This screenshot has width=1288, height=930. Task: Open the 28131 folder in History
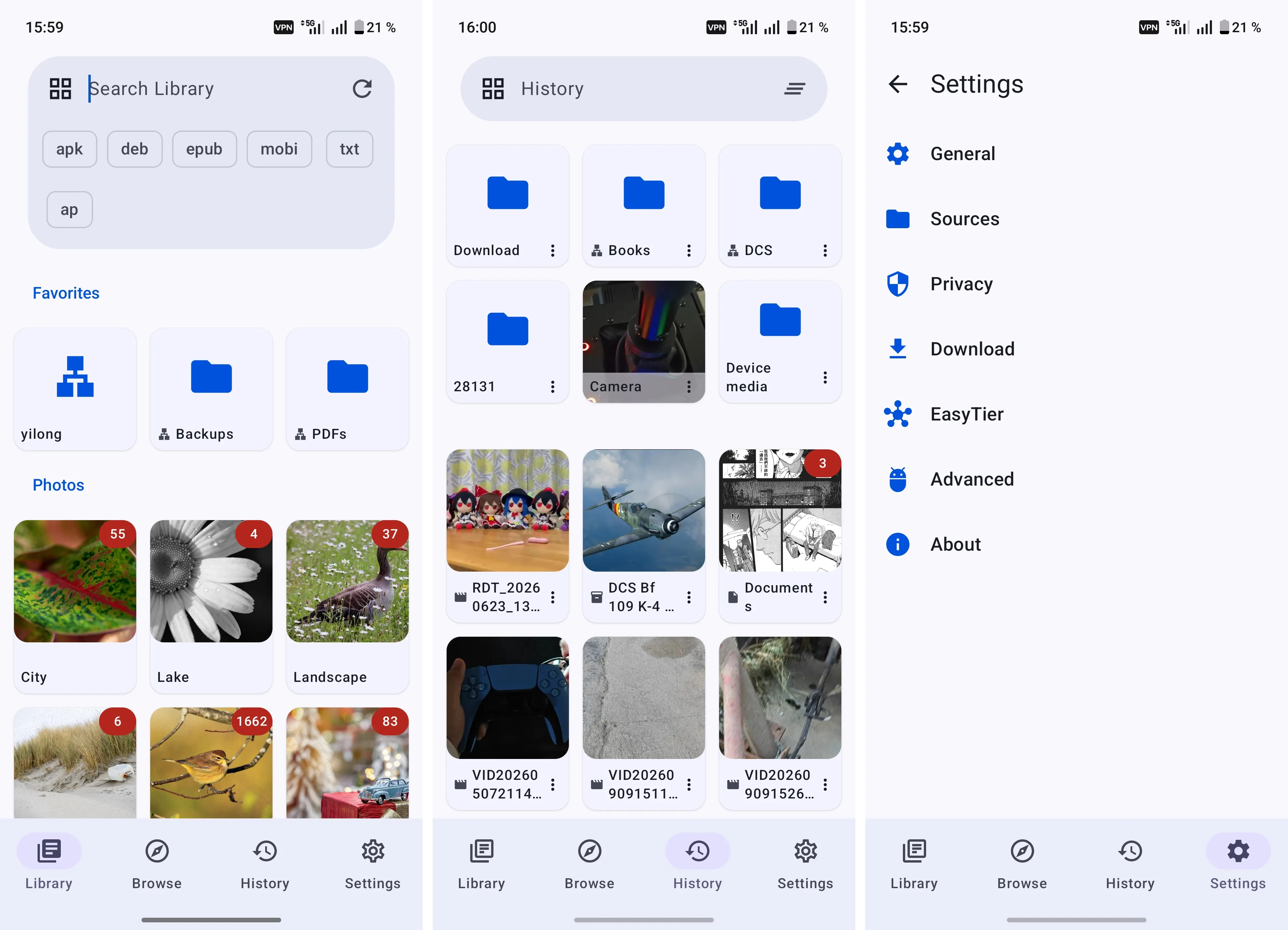(508, 342)
